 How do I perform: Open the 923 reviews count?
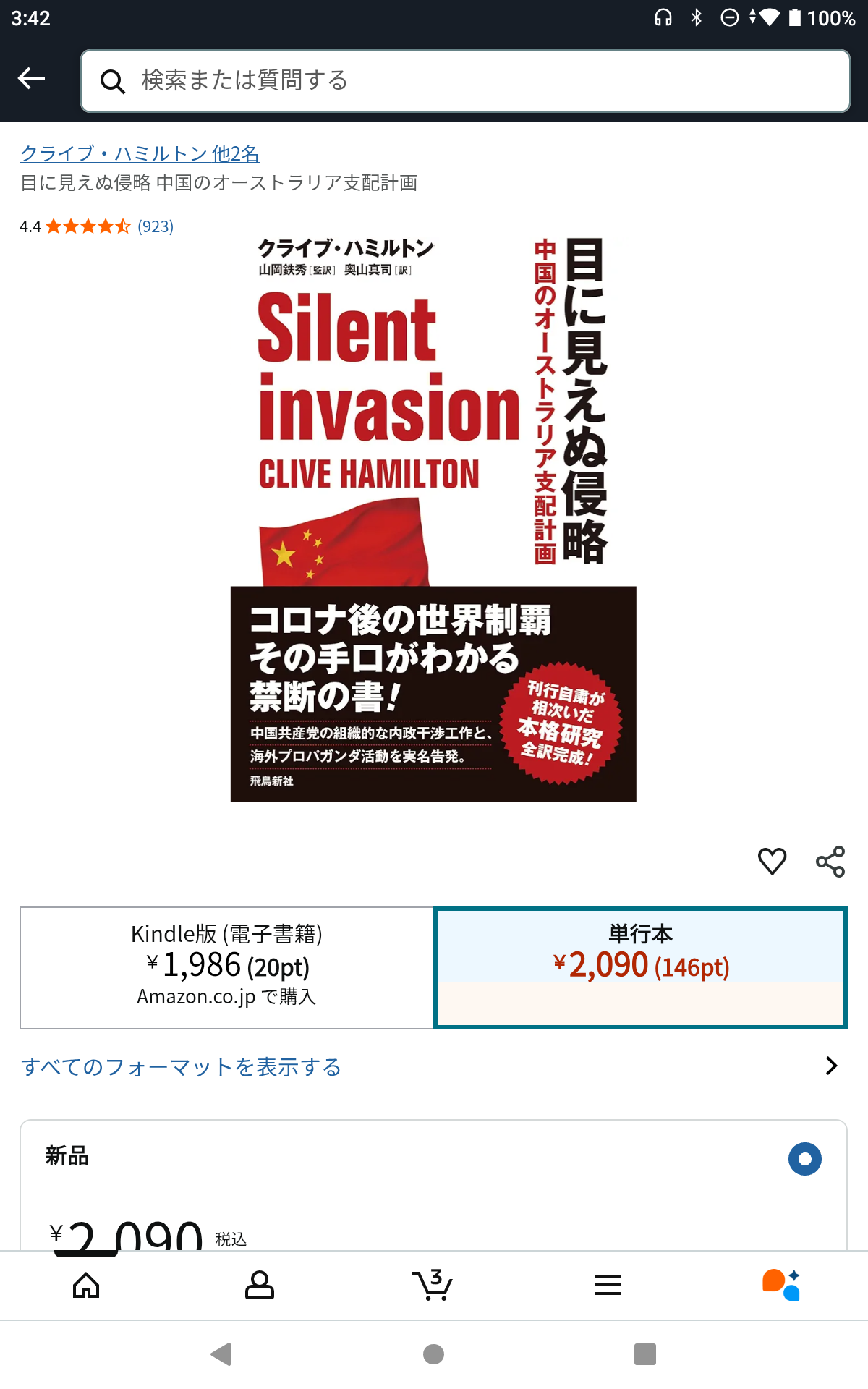[x=156, y=226]
